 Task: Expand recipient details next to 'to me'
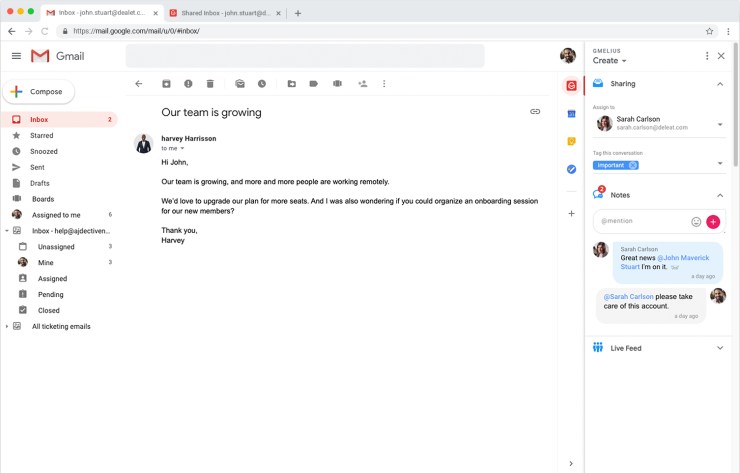click(x=182, y=148)
